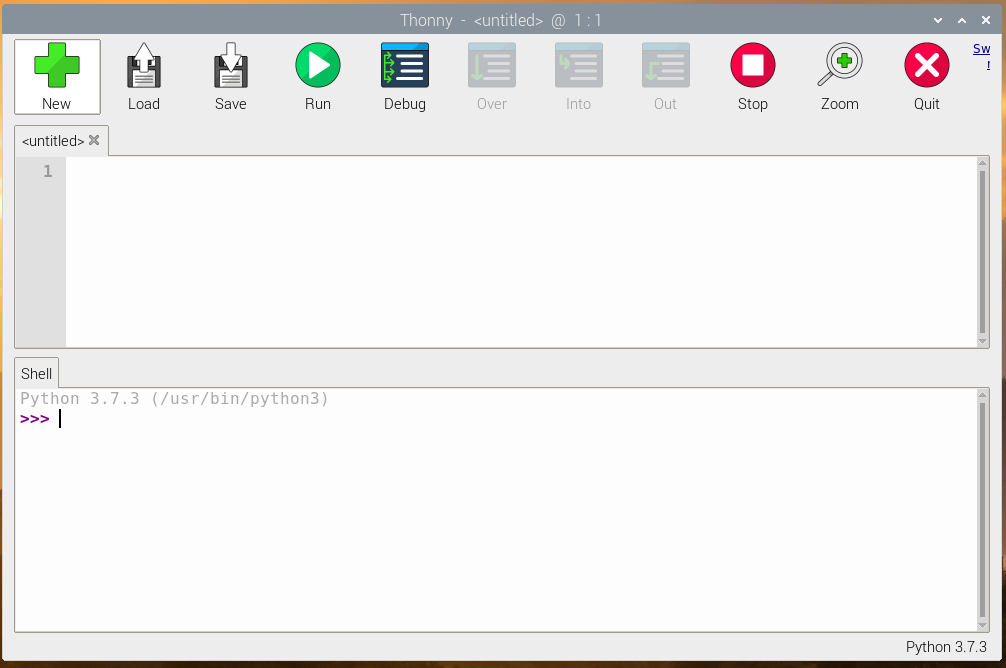The height and width of the screenshot is (668, 1006).
Task: Open the Load file icon
Action: [144, 76]
